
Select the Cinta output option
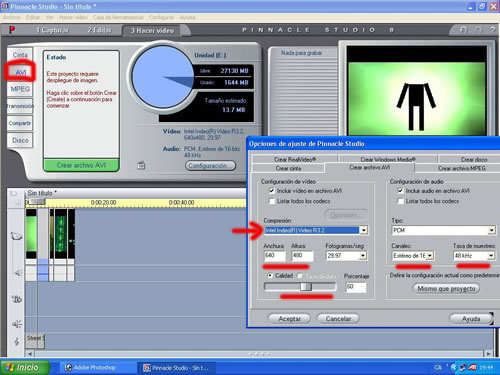point(20,55)
